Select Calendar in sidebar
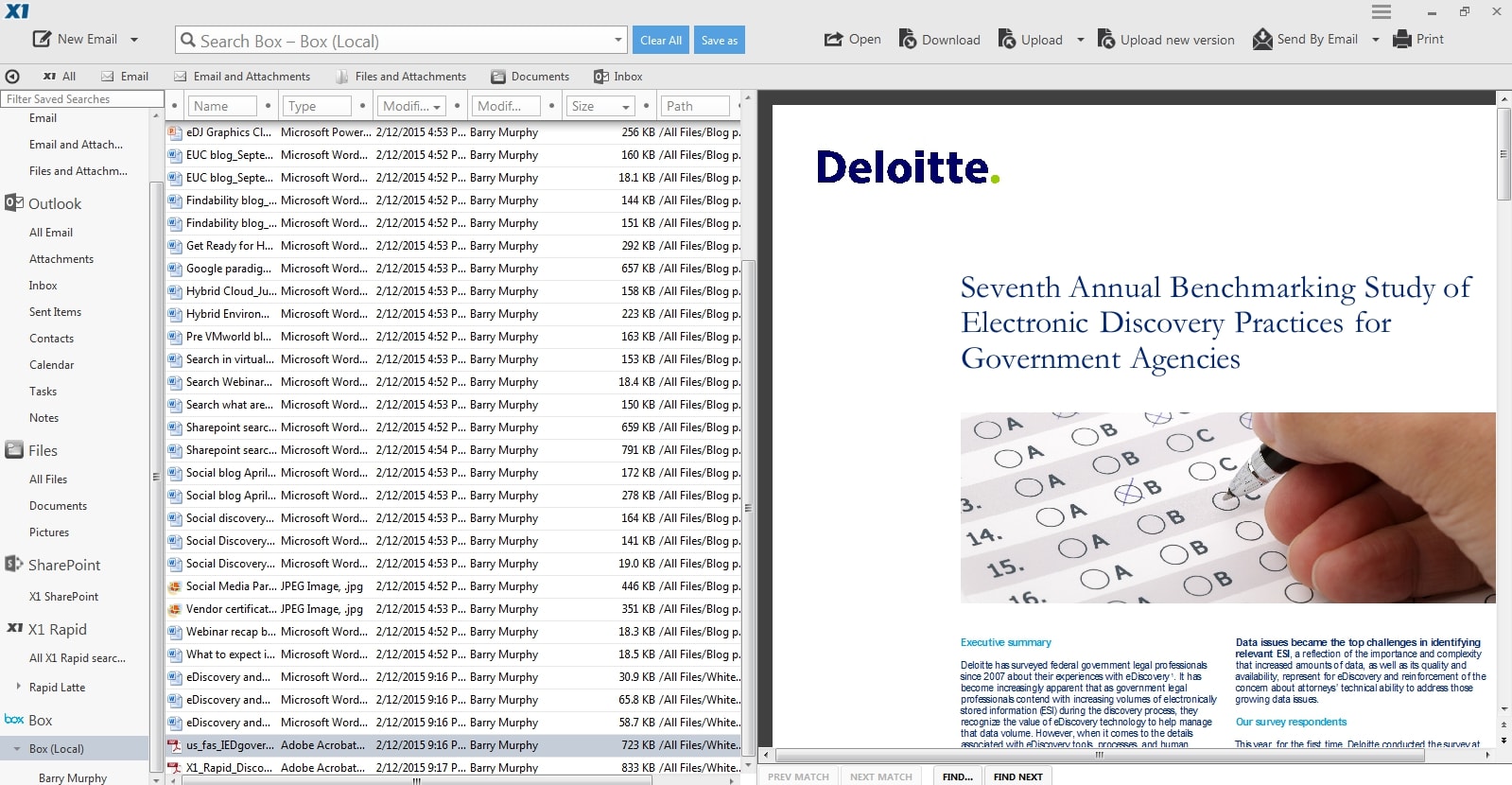The width and height of the screenshot is (1512, 785). point(51,365)
